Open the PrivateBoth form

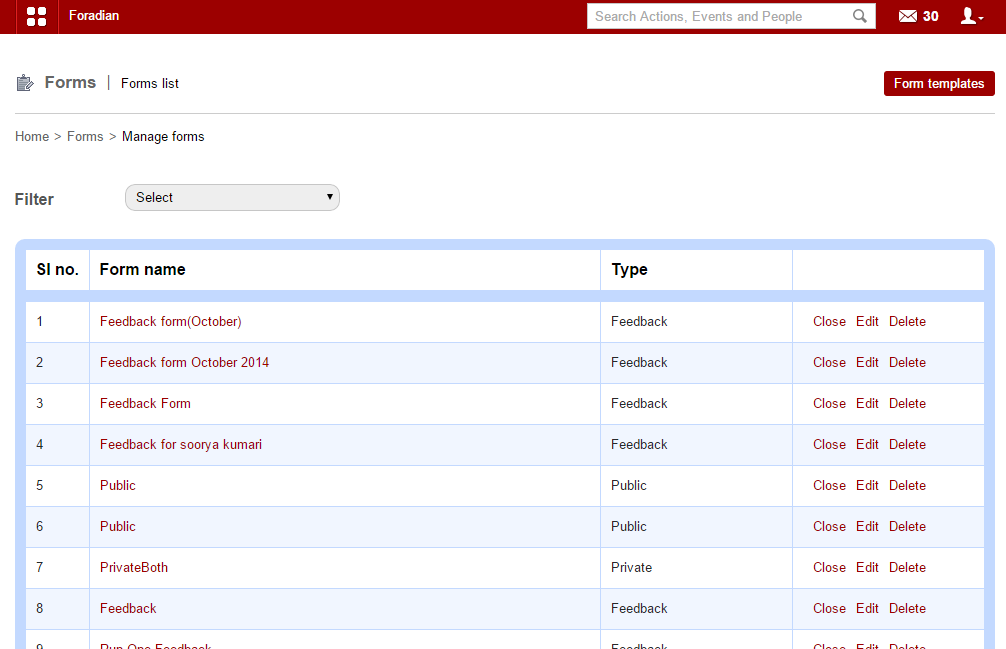click(x=134, y=568)
